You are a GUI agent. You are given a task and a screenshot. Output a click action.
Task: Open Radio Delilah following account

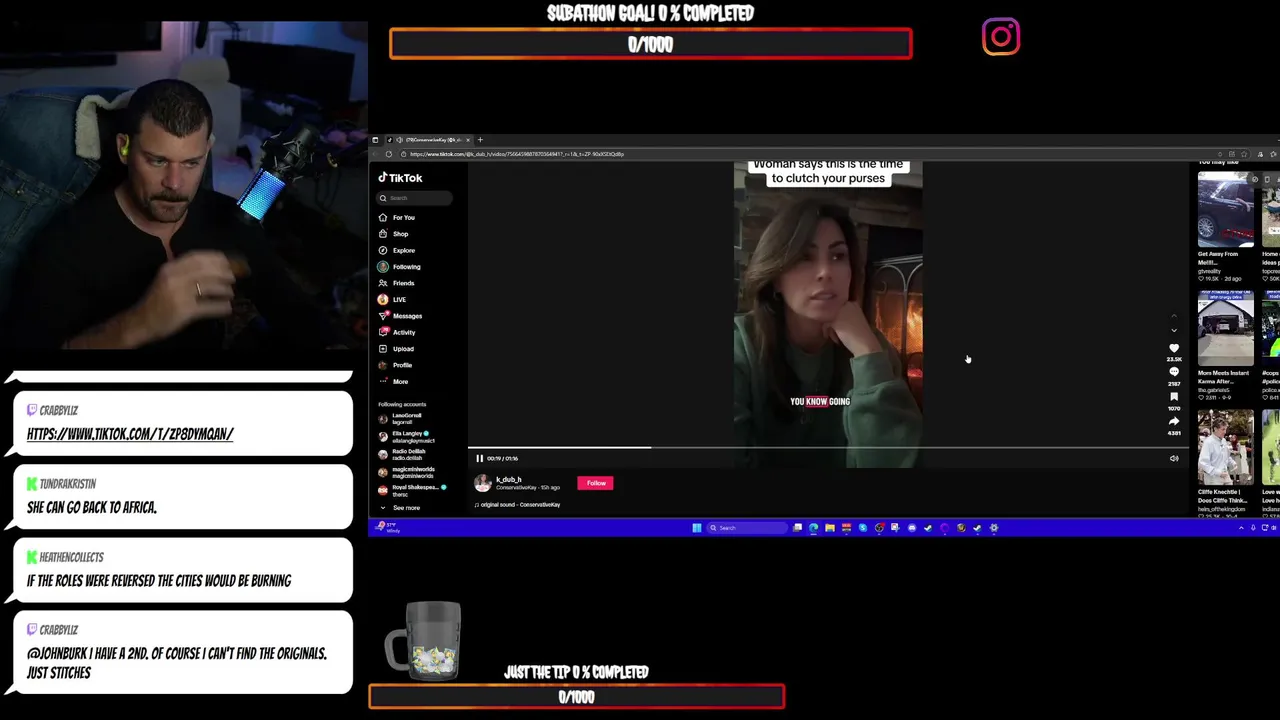pyautogui.click(x=407, y=454)
